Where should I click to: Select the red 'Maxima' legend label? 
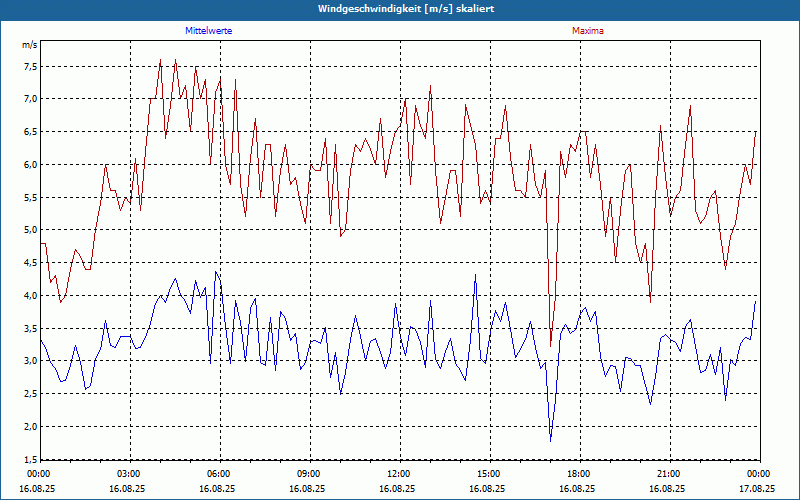588,31
